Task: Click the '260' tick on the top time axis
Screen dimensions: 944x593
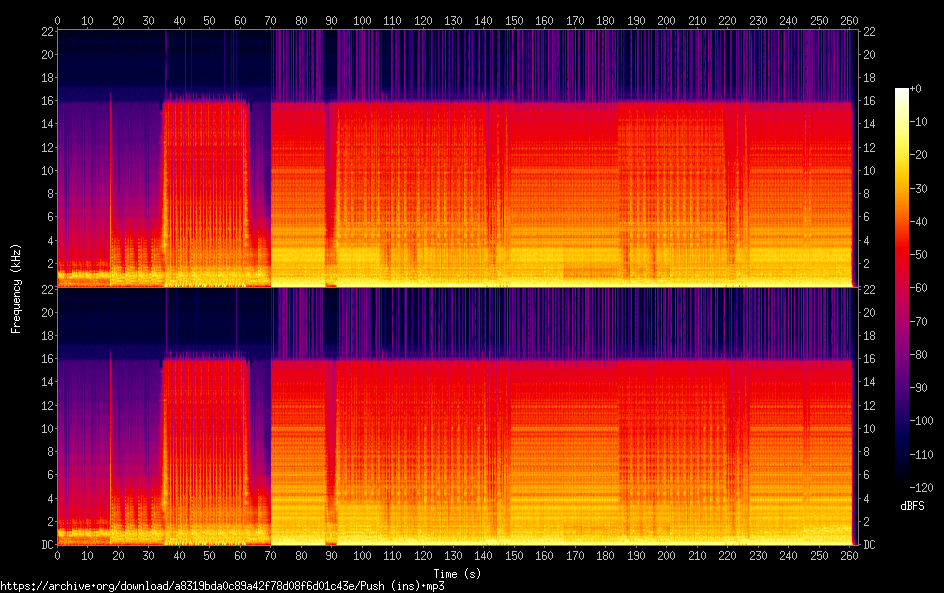Action: pyautogui.click(x=849, y=20)
